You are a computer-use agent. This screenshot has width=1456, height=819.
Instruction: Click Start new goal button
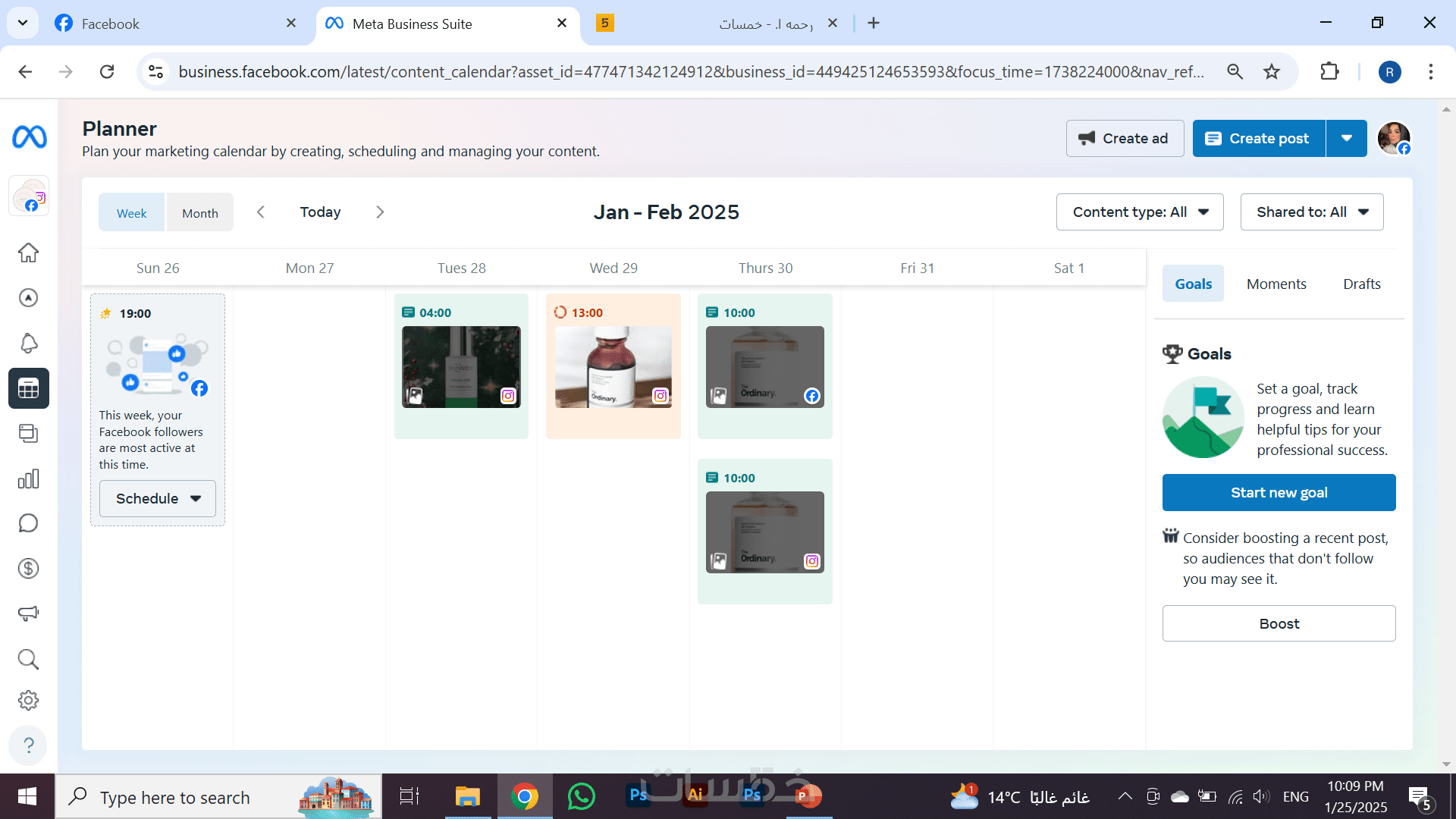click(1279, 492)
